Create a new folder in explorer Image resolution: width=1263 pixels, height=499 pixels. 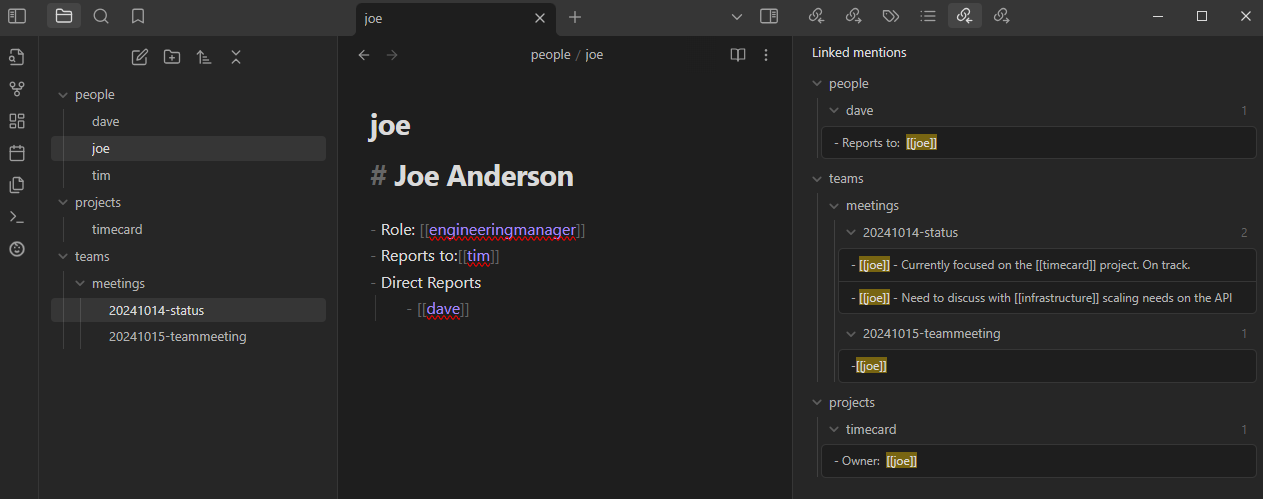(172, 57)
